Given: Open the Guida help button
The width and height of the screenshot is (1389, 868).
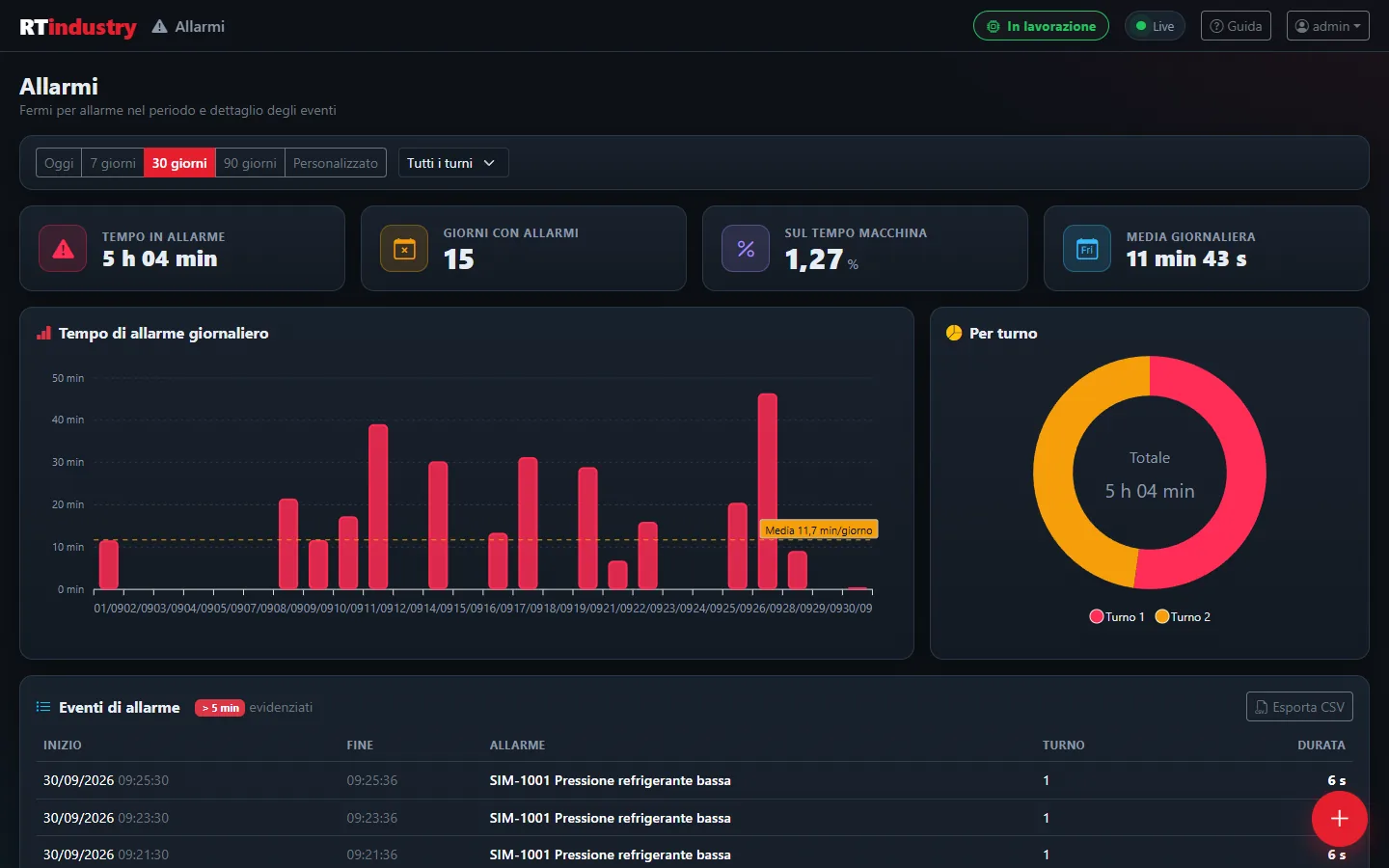Looking at the screenshot, I should [1236, 26].
